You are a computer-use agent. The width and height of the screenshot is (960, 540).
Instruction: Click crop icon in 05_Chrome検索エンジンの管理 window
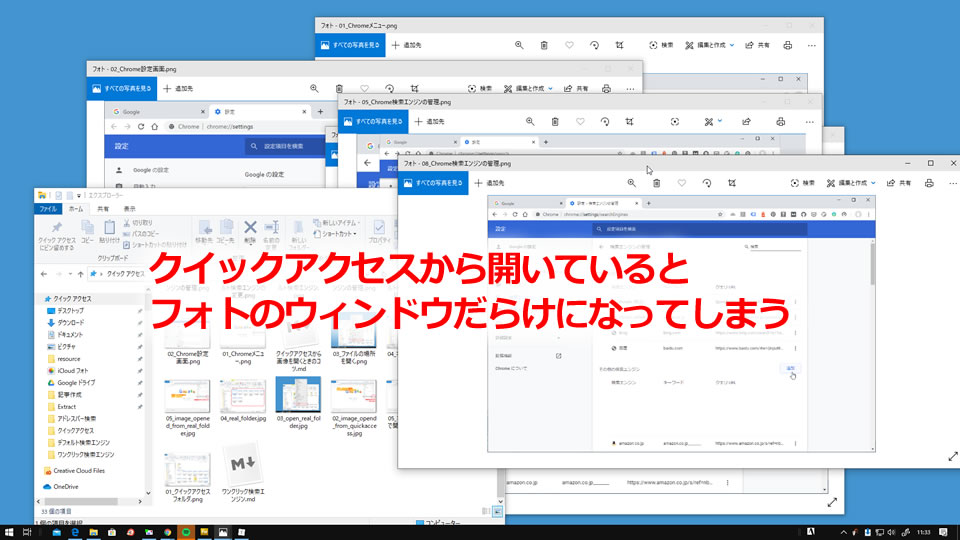(629, 121)
